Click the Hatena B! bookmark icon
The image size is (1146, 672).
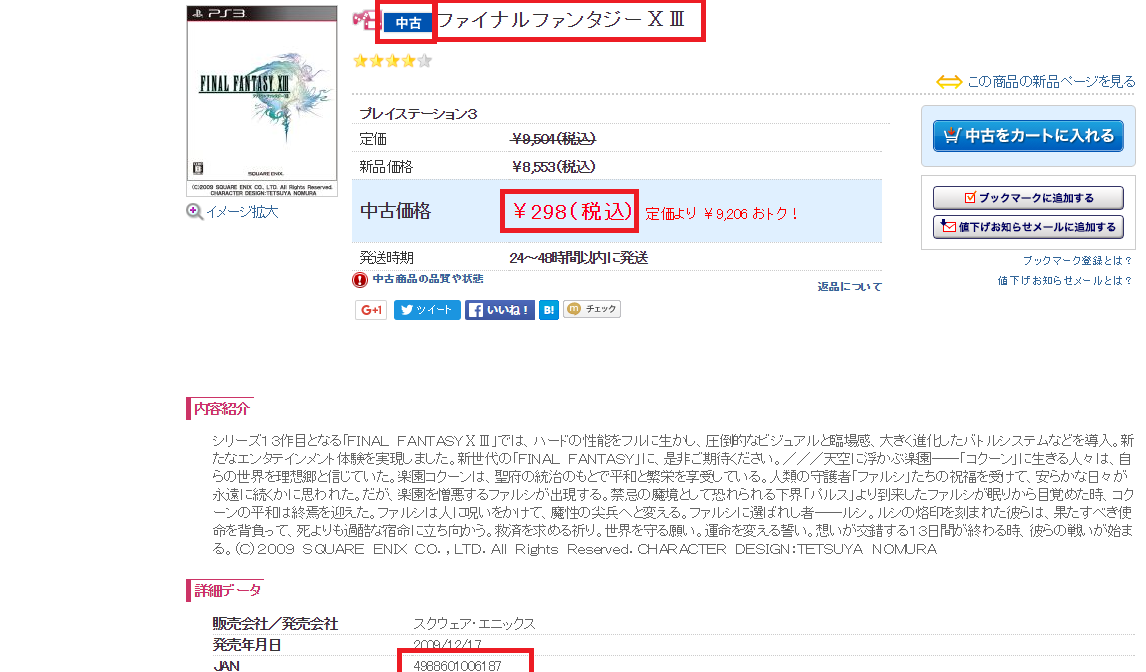(x=549, y=310)
